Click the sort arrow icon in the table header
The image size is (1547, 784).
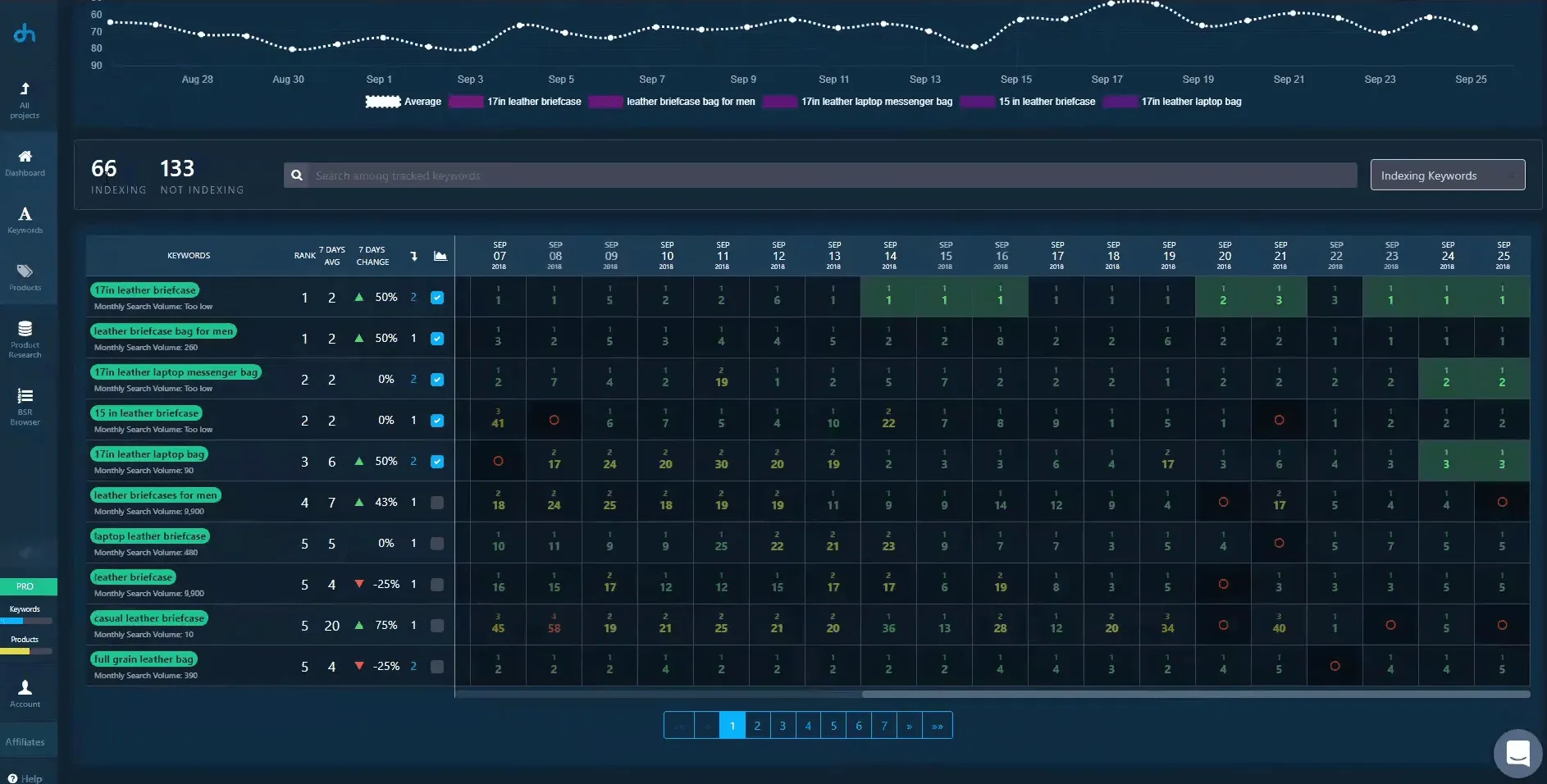point(413,256)
